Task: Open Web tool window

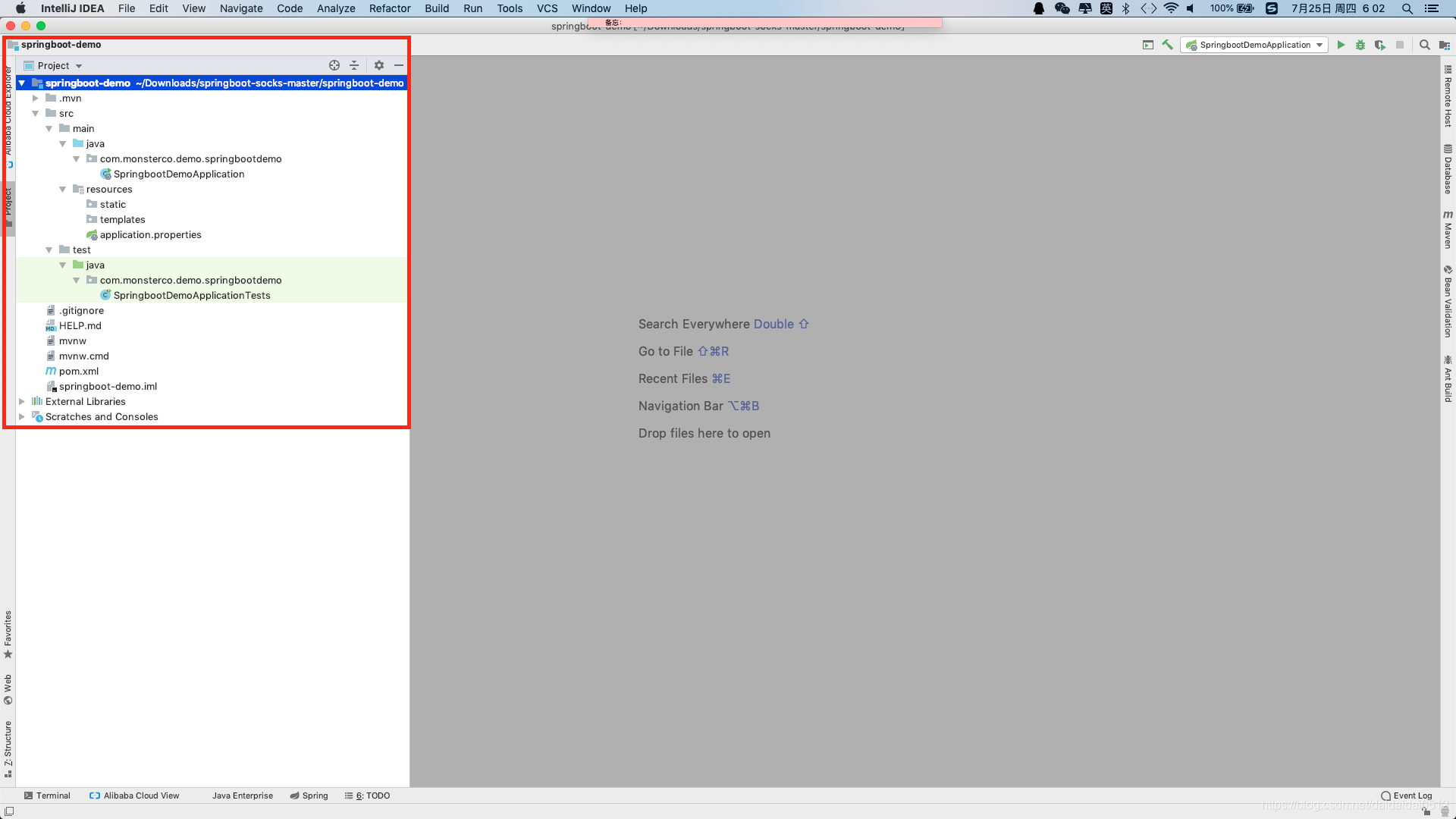Action: [x=8, y=689]
